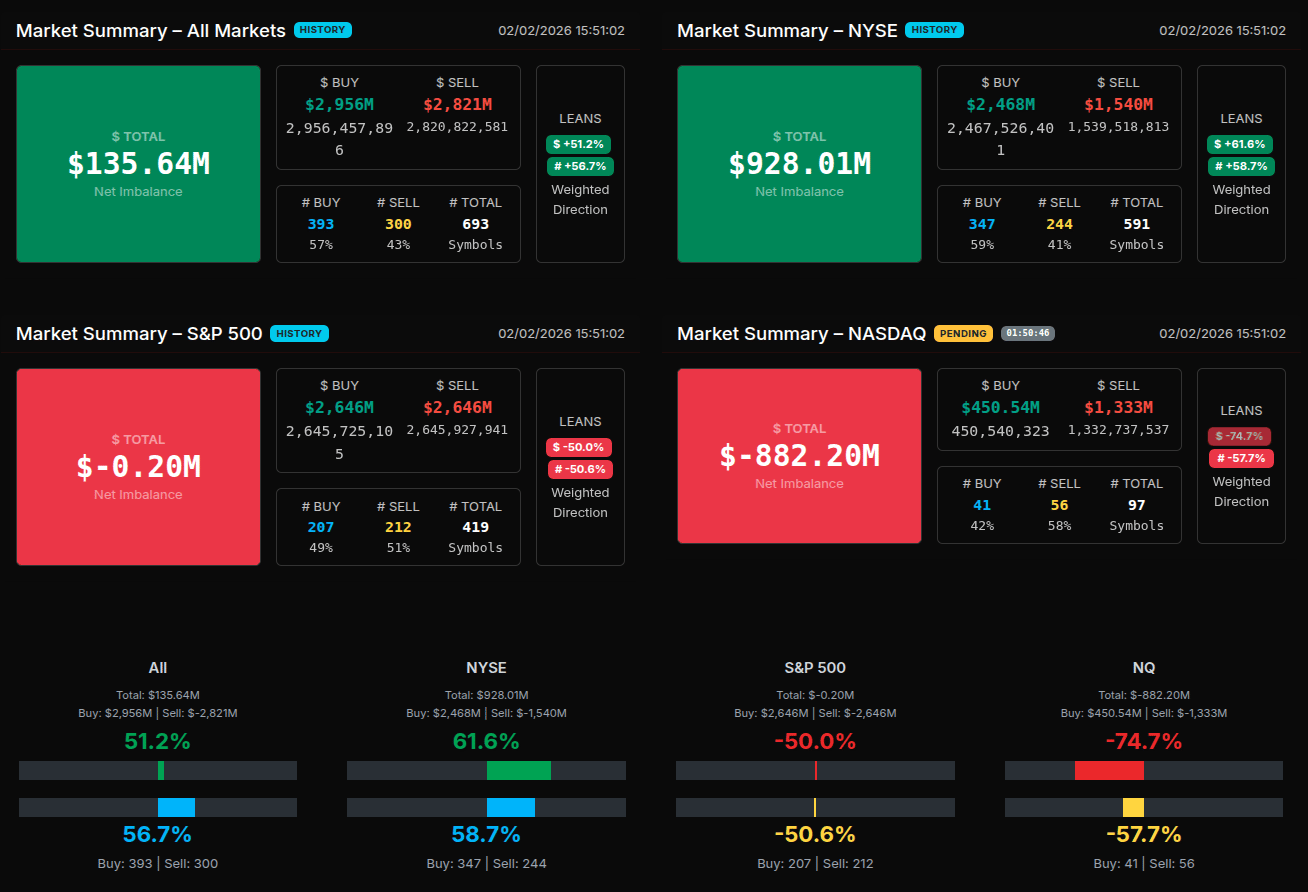Image resolution: width=1308 pixels, height=892 pixels.
Task: Click the 693 total symbols count
Action: (x=475, y=224)
